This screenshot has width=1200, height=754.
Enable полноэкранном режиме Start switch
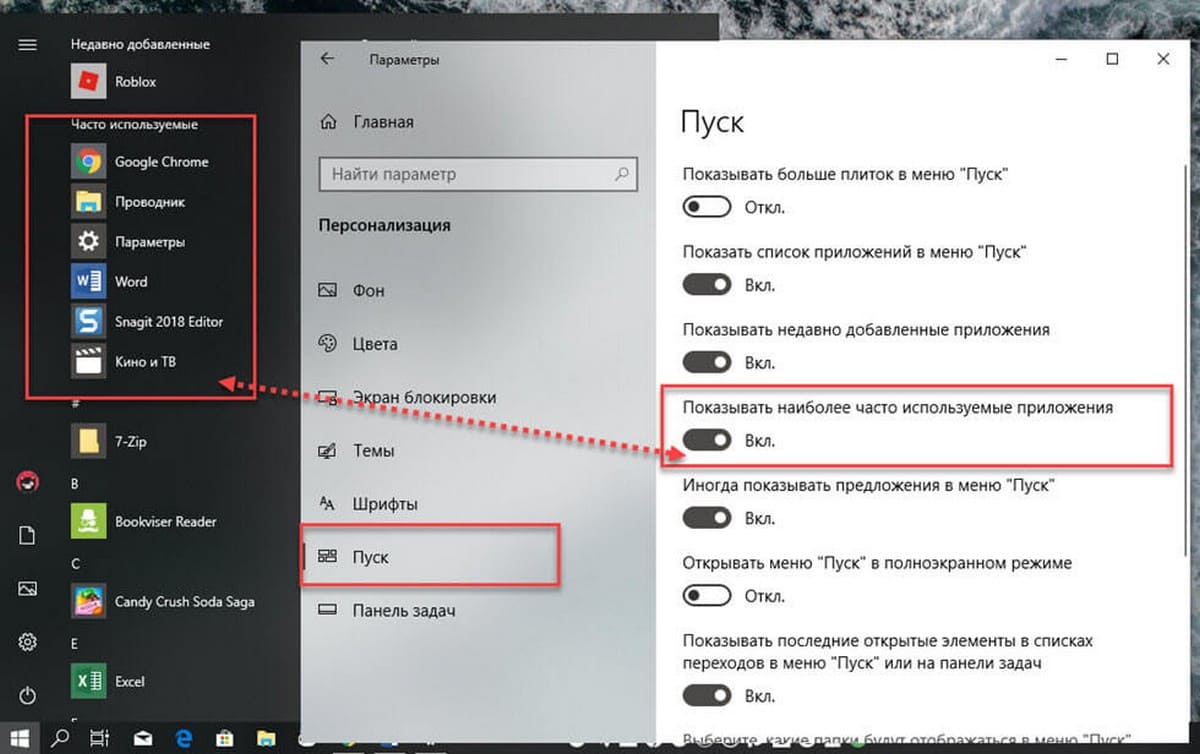pyautogui.click(x=708, y=595)
